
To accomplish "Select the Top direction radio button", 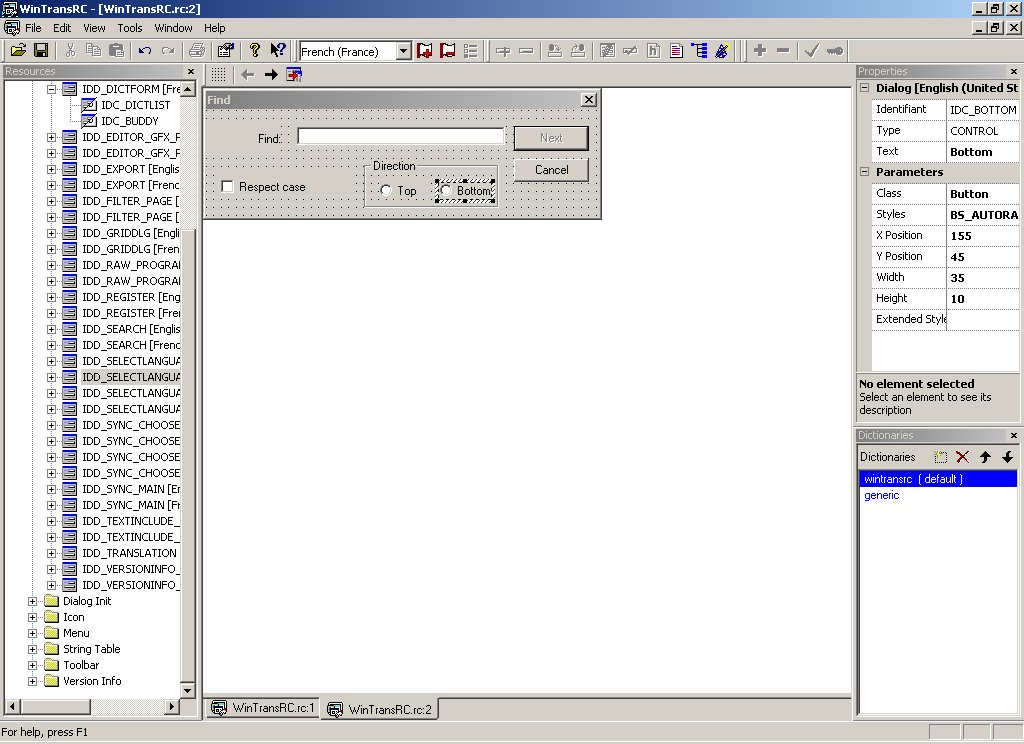I will coord(386,191).
